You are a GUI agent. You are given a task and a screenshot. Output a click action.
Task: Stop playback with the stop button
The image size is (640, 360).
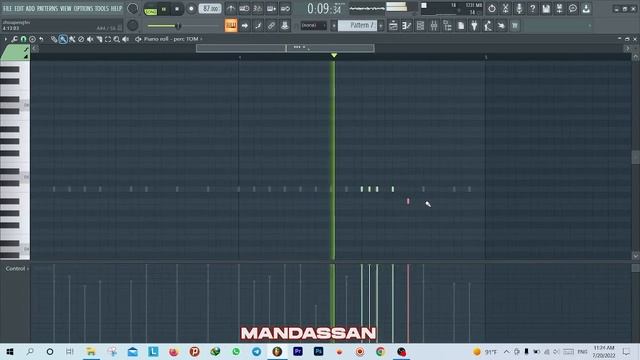click(177, 9)
